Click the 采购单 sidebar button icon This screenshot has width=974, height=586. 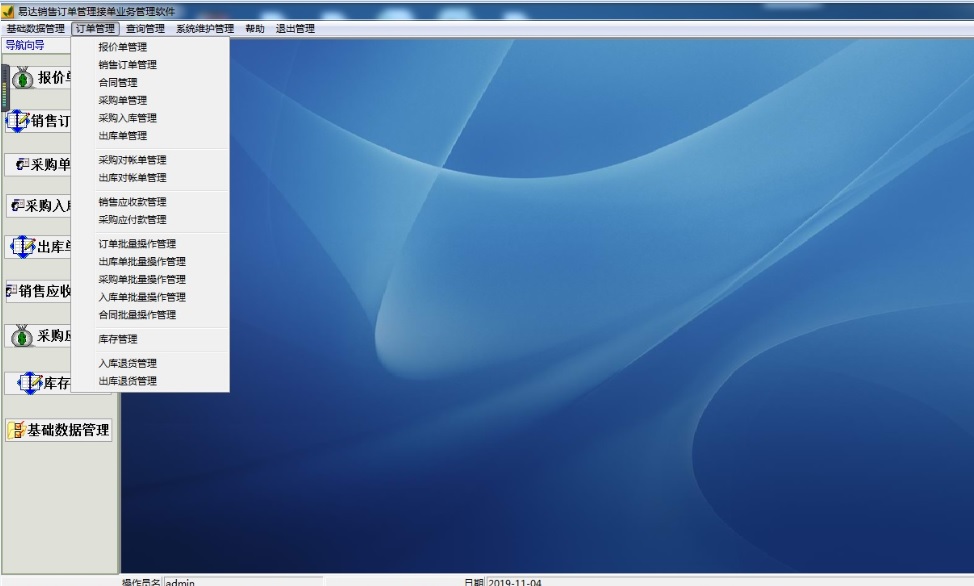(21, 165)
